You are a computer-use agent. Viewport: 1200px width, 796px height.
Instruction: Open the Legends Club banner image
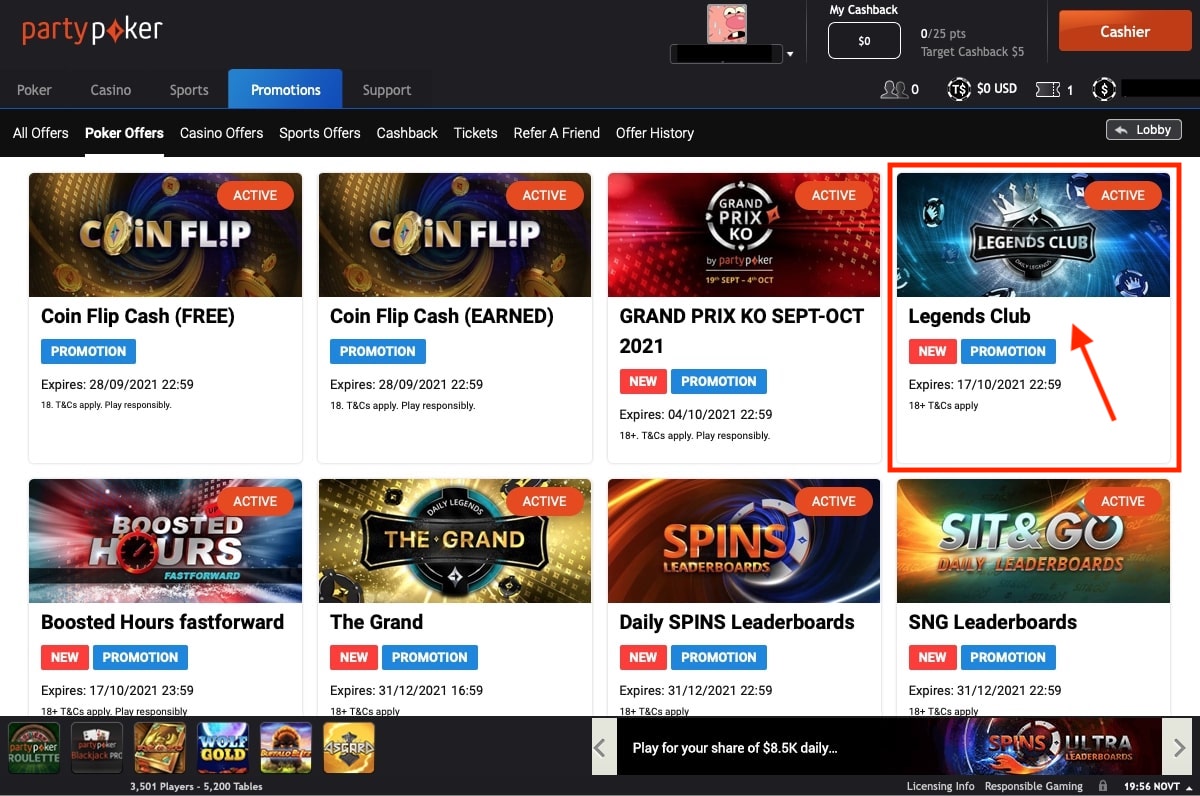tap(1033, 235)
